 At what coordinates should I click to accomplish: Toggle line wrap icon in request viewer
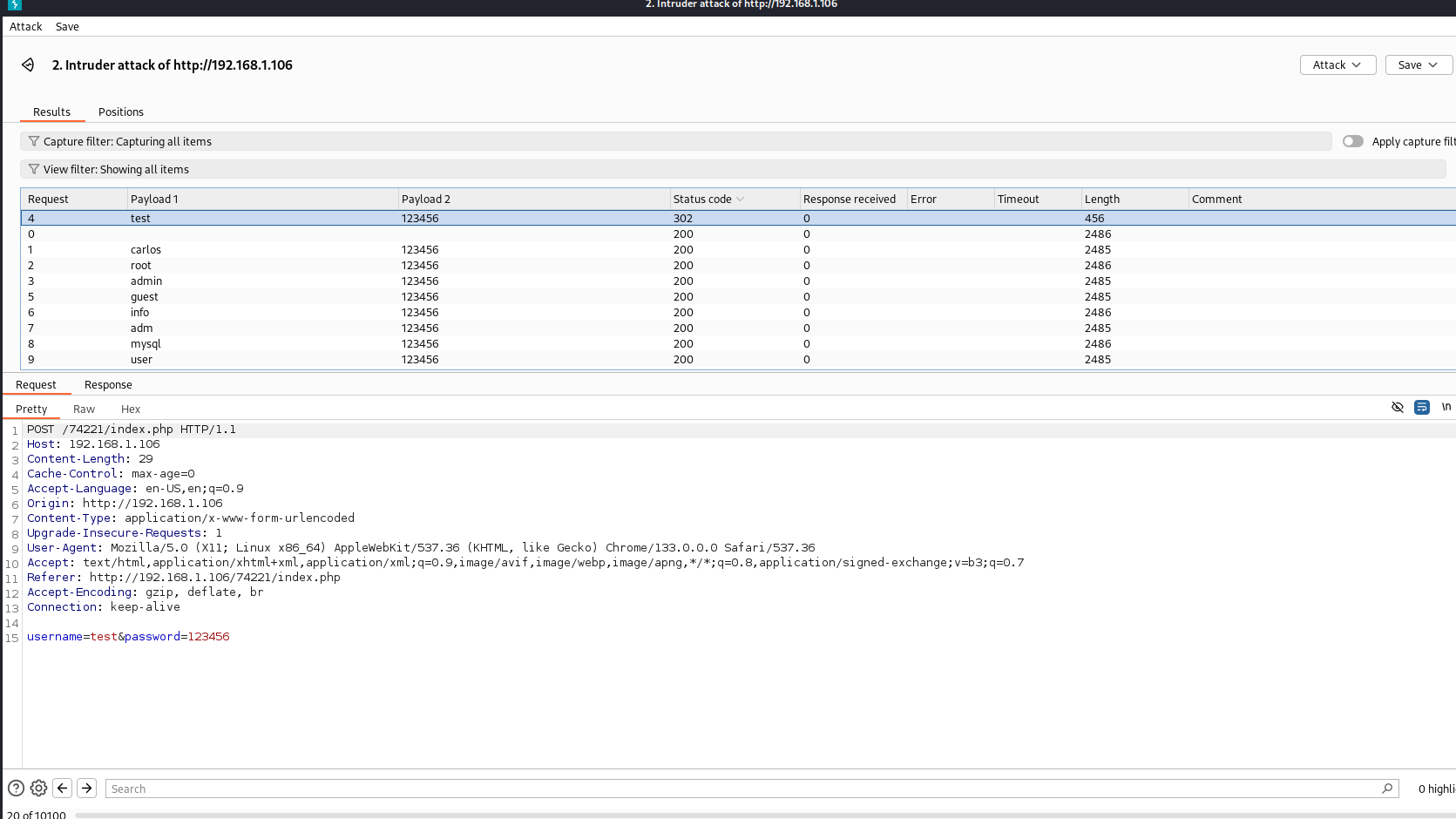(x=1422, y=407)
